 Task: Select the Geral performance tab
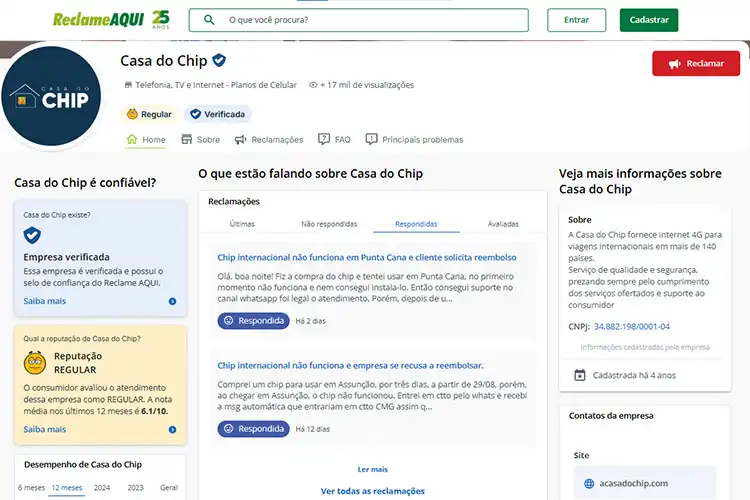pyautogui.click(x=169, y=488)
